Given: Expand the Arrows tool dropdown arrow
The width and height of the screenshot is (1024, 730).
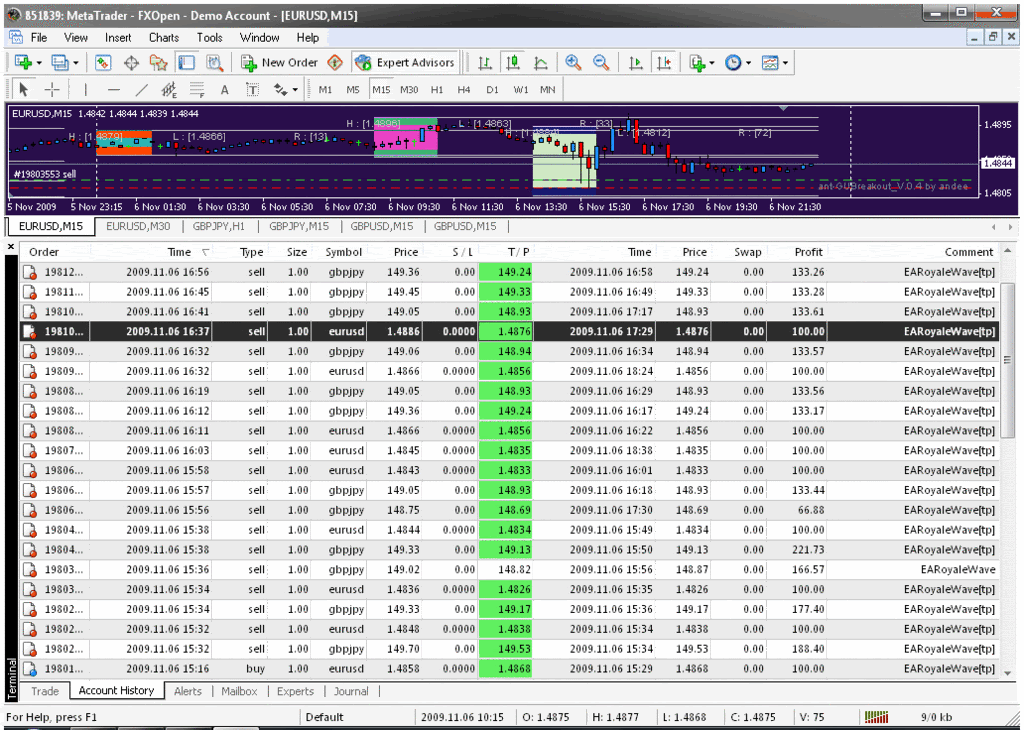Looking at the screenshot, I should click(295, 90).
